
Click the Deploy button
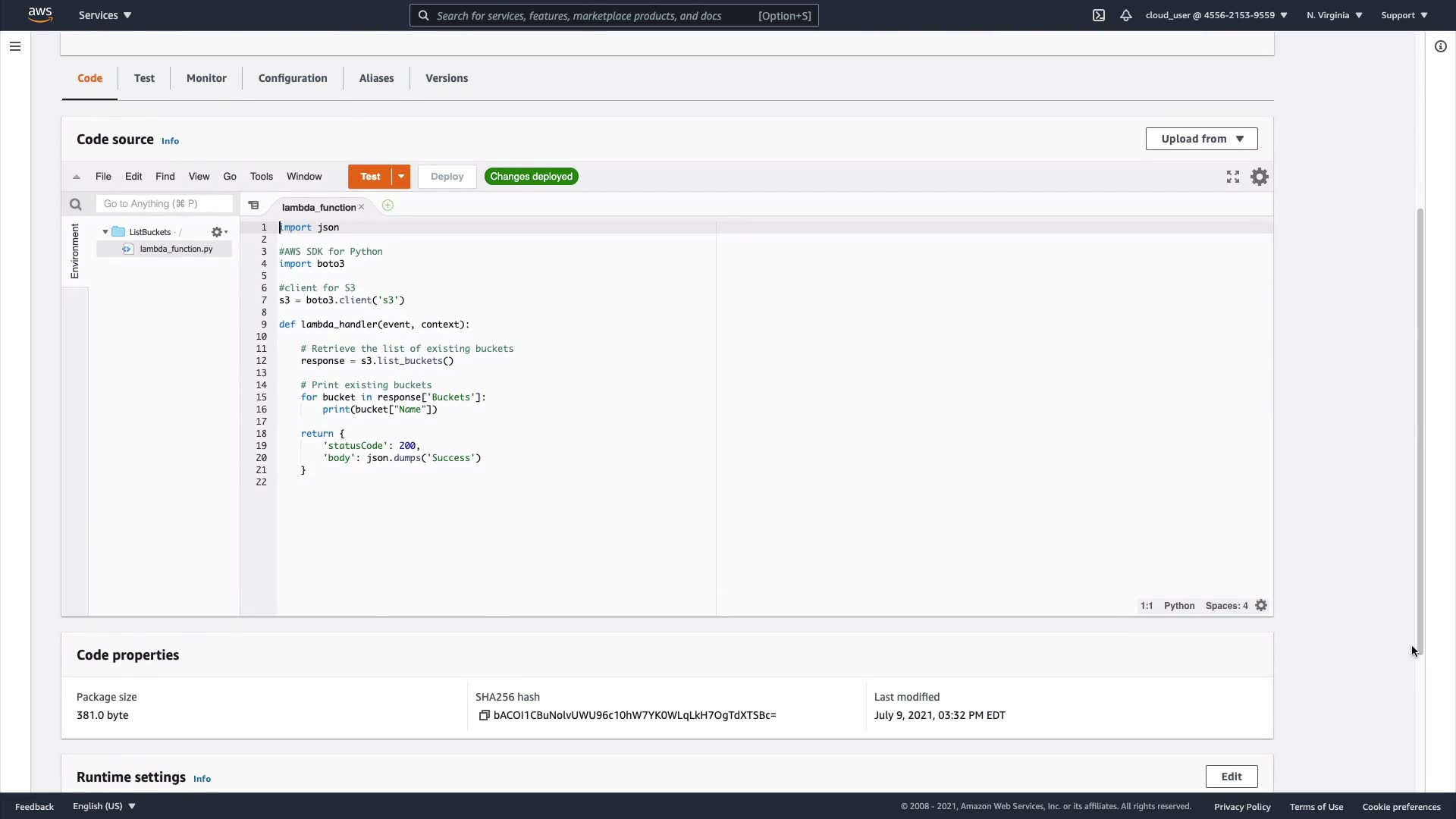tap(447, 177)
